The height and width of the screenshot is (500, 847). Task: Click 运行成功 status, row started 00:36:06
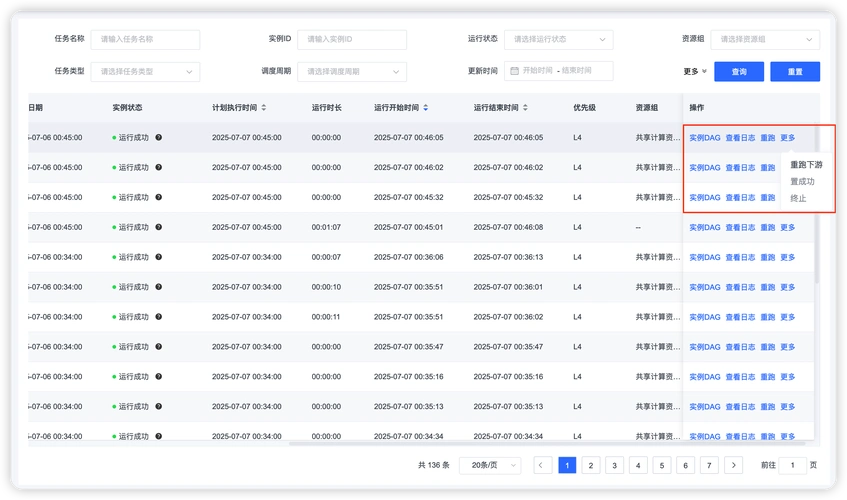click(133, 257)
